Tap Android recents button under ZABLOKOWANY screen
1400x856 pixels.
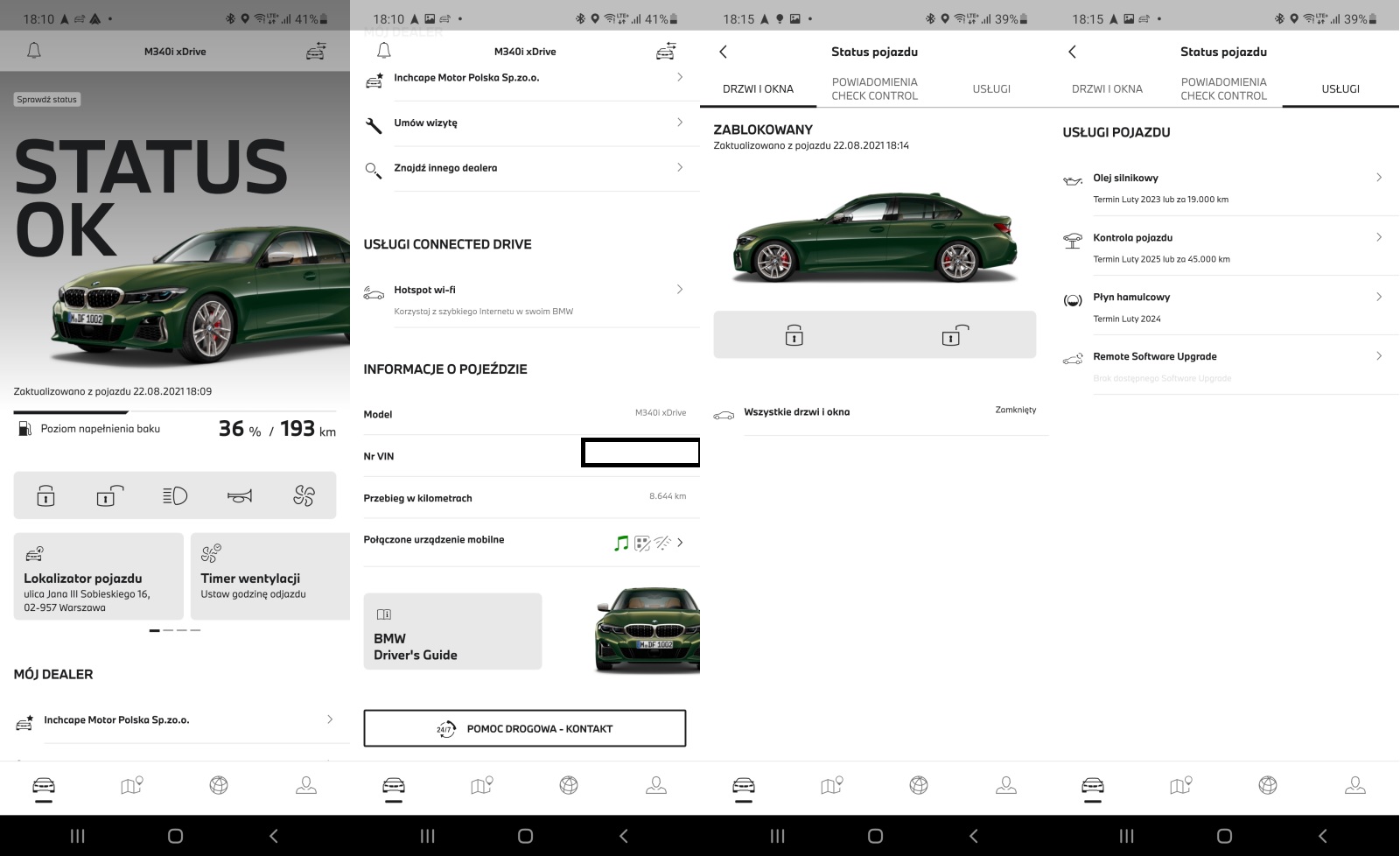[777, 836]
